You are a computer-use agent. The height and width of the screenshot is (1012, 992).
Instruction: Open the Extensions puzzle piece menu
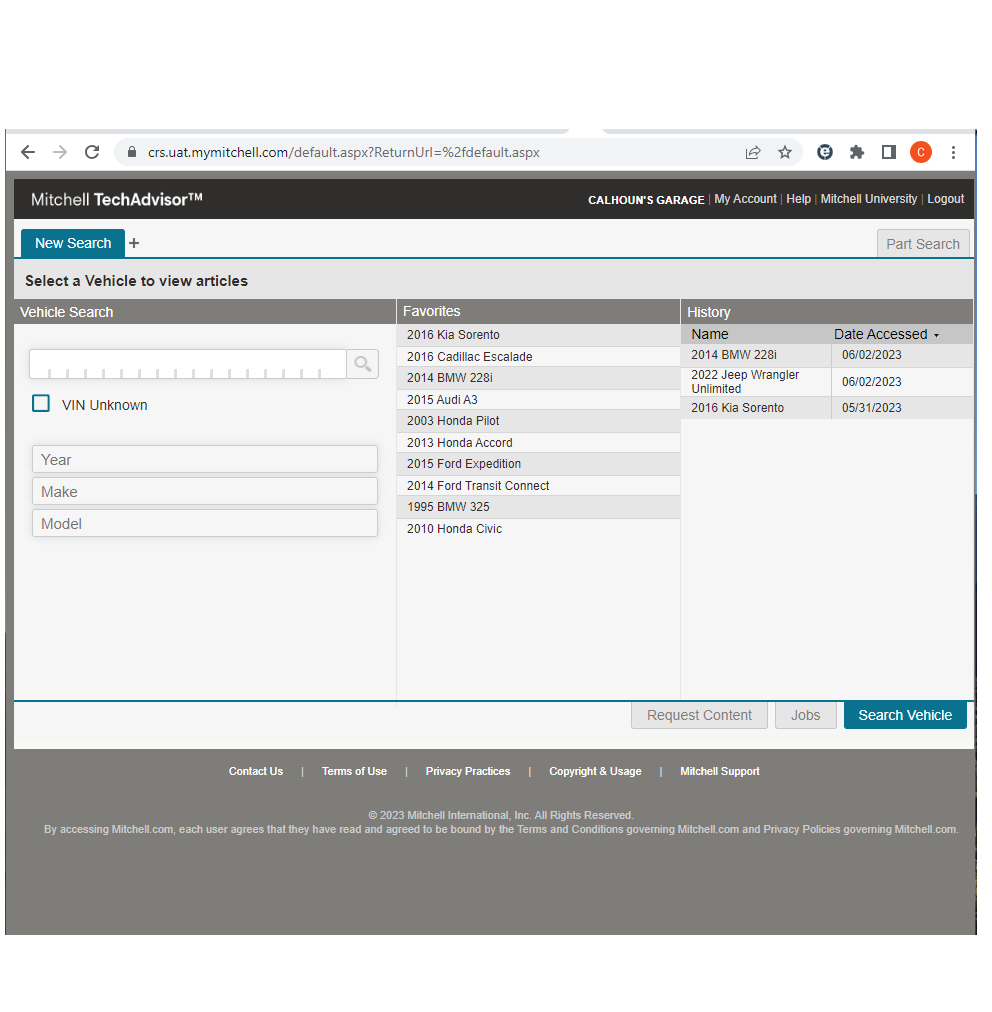856,152
